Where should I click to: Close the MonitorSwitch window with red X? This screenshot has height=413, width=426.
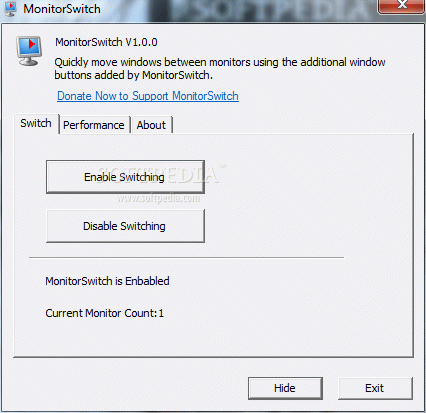click(x=402, y=6)
